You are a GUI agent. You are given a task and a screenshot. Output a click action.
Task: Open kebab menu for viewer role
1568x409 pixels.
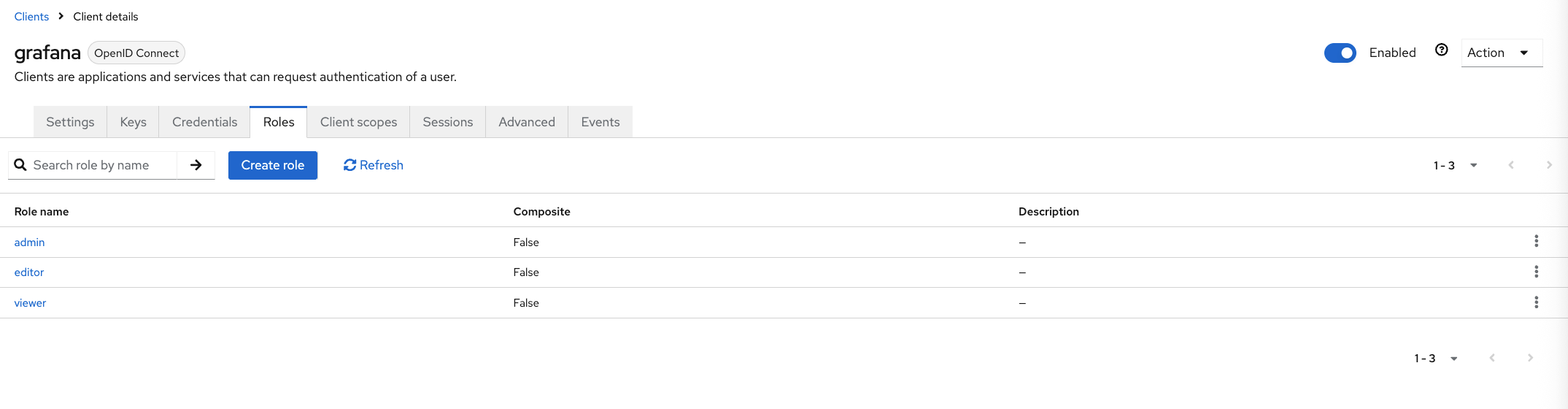[x=1536, y=302]
